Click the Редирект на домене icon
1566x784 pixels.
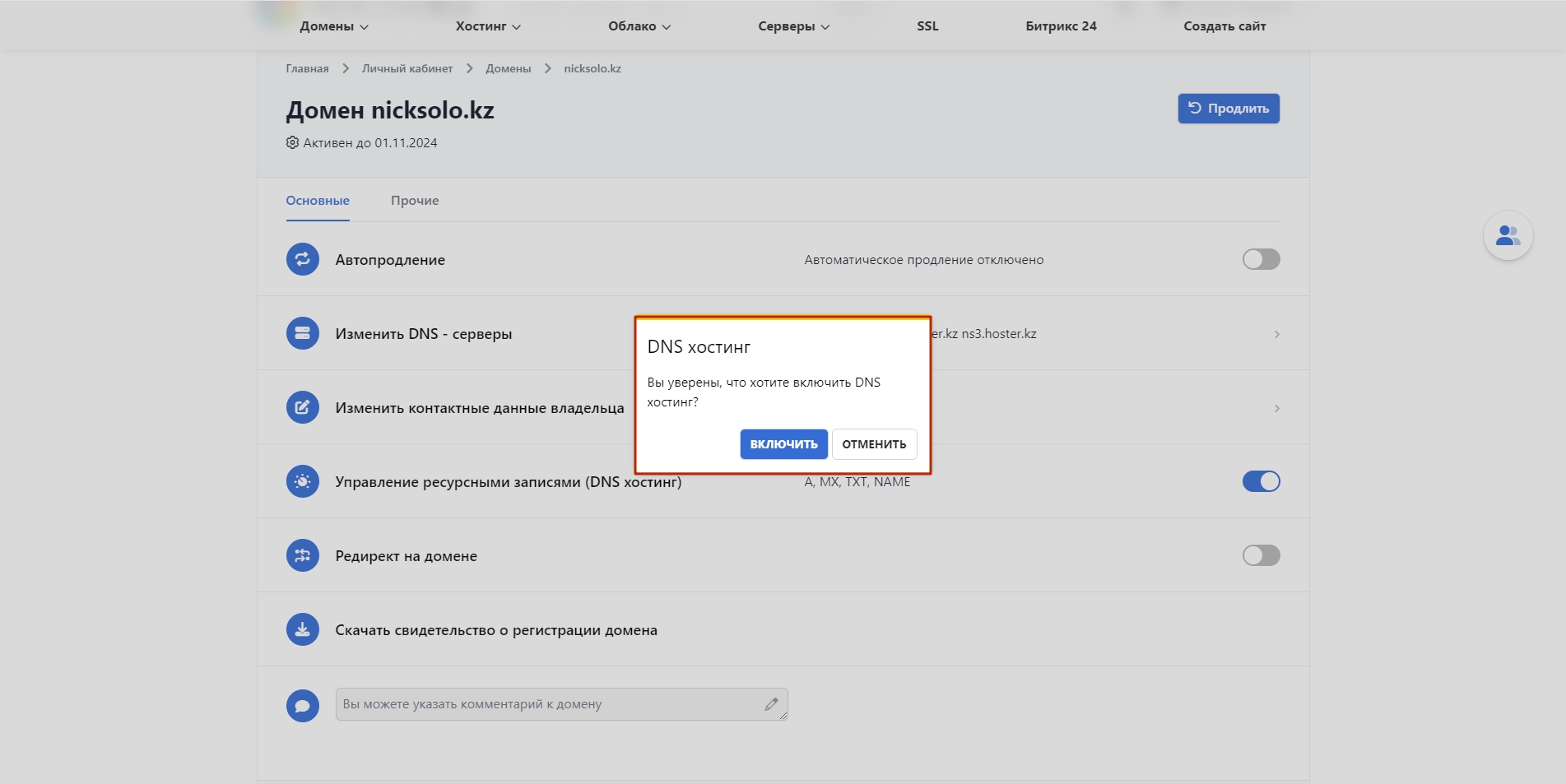click(x=302, y=555)
